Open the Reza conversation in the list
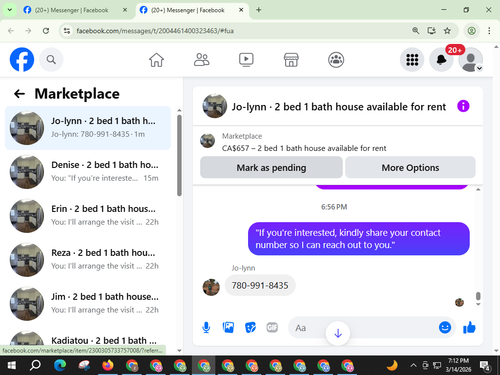 pyautogui.click(x=88, y=260)
